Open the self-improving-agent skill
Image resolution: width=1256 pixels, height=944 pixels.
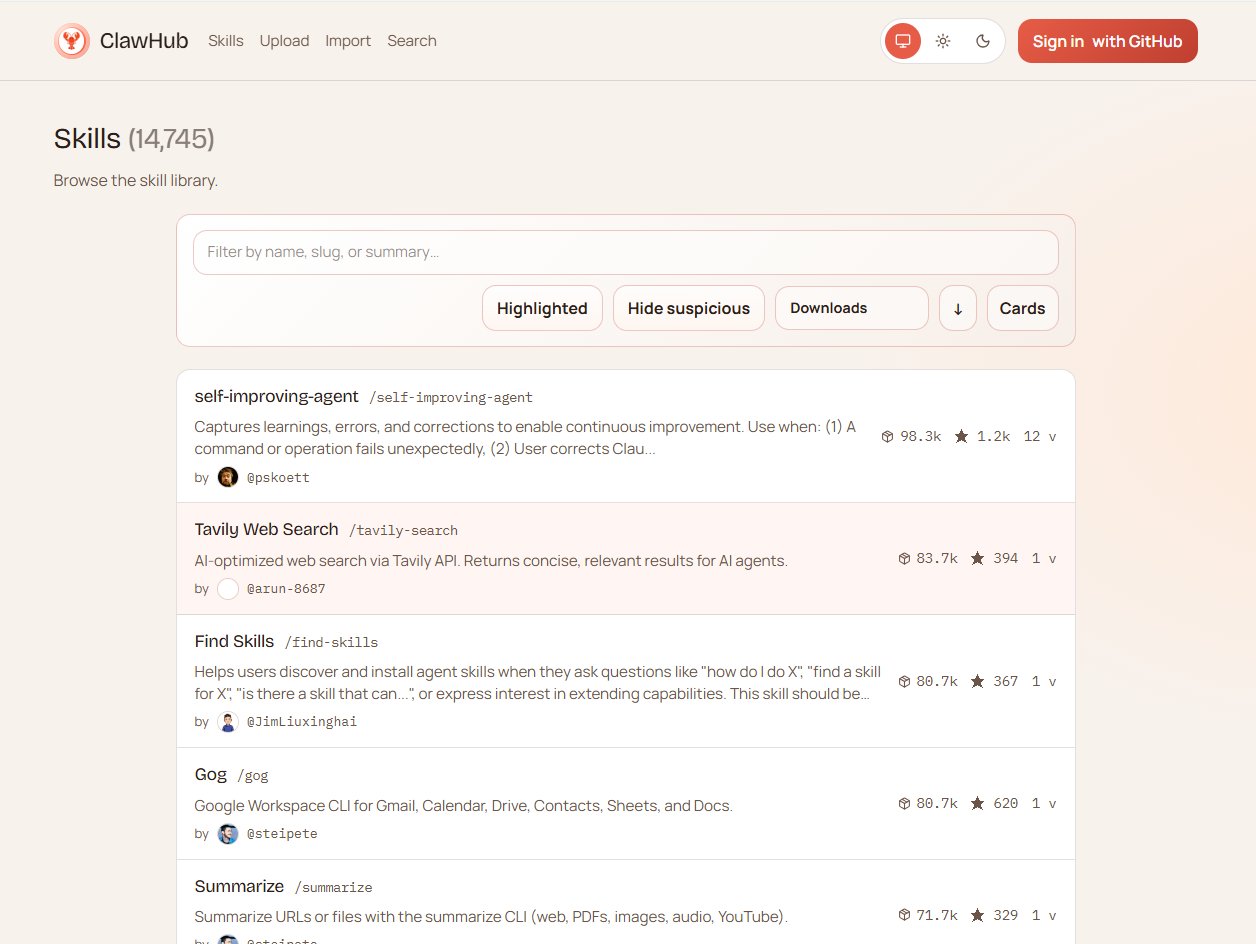(275, 396)
